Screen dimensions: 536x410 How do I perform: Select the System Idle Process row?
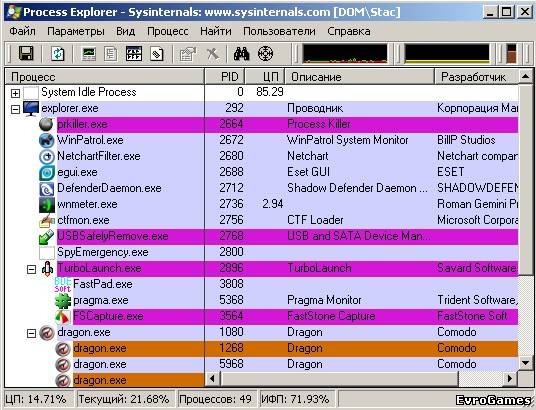click(x=262, y=92)
